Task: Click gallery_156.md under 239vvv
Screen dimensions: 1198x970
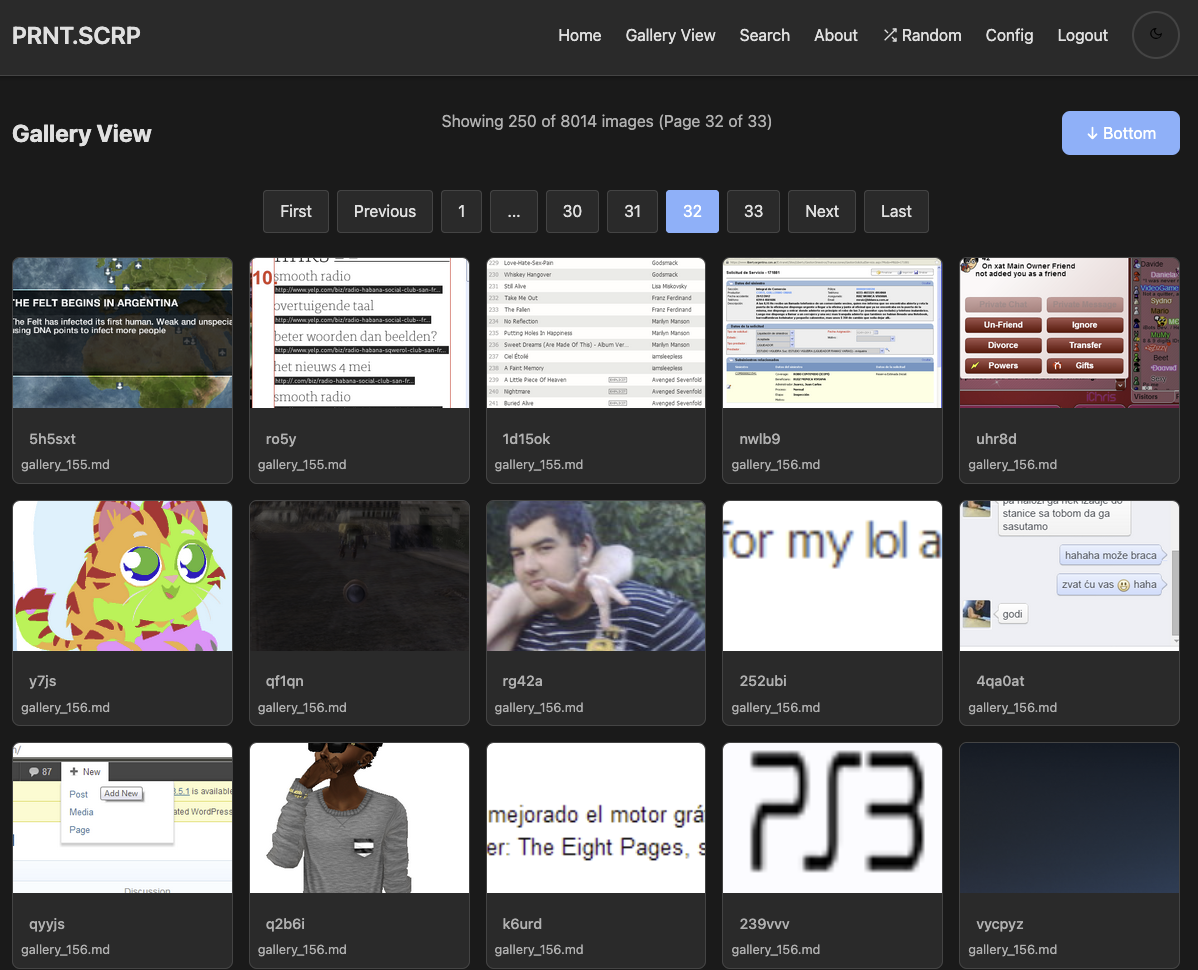Action: pyautogui.click(x=775, y=950)
